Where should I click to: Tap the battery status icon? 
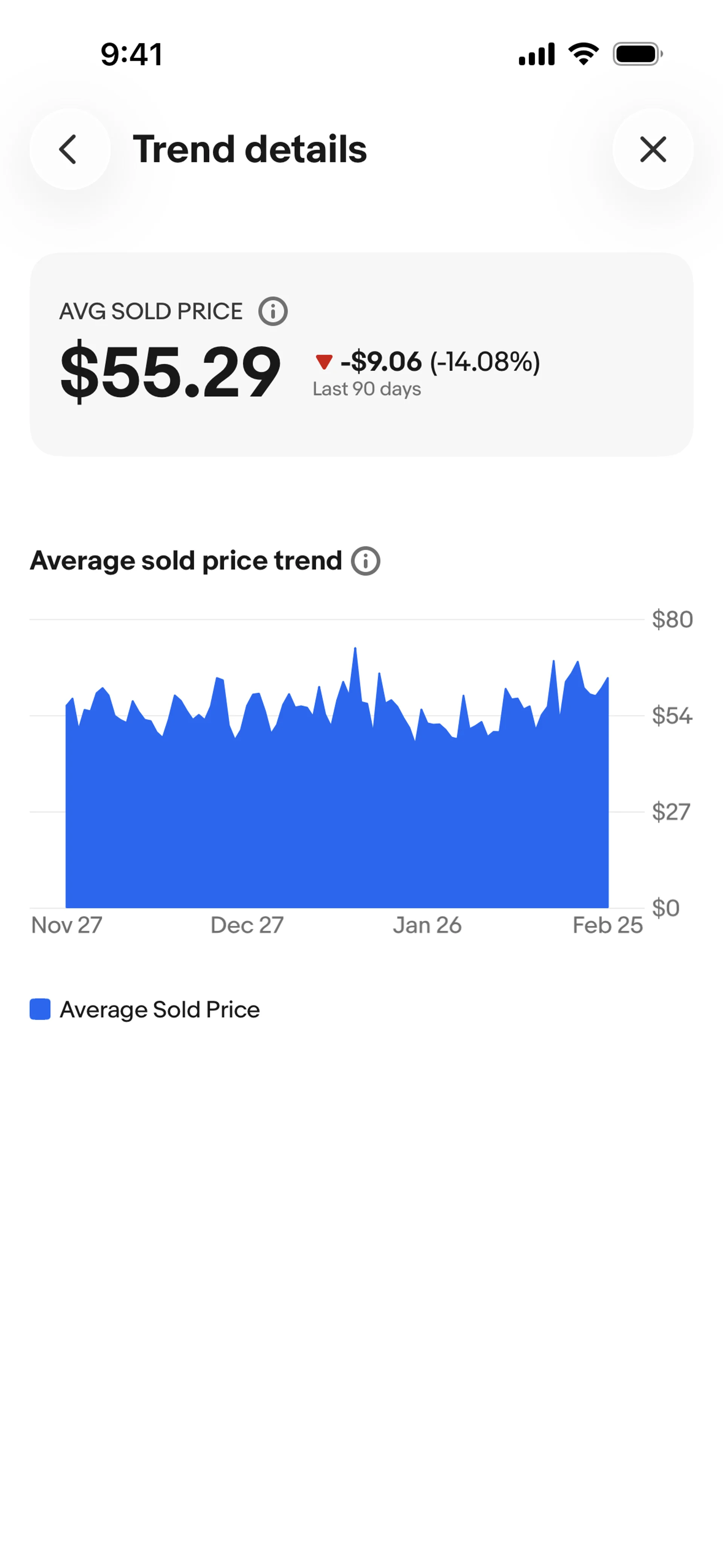(x=637, y=54)
